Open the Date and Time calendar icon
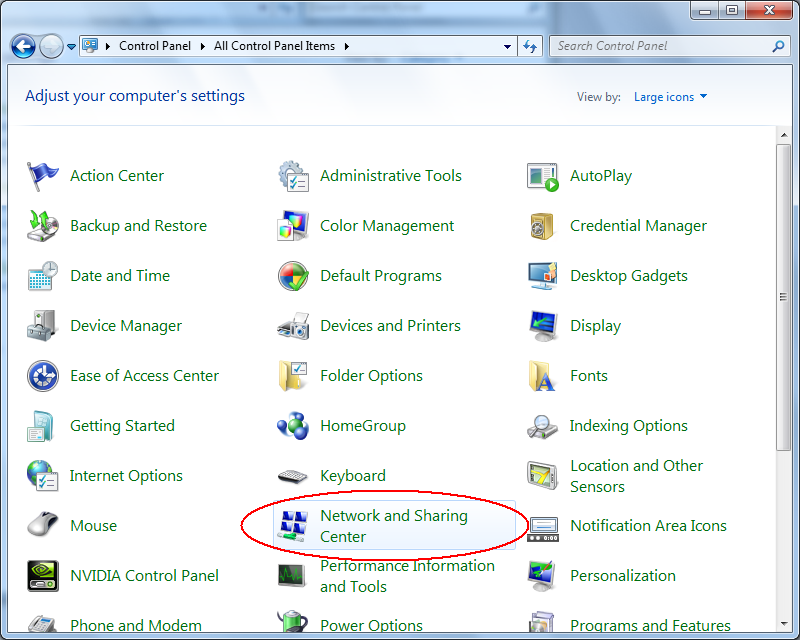Viewport: 800px width, 640px height. click(x=42, y=276)
